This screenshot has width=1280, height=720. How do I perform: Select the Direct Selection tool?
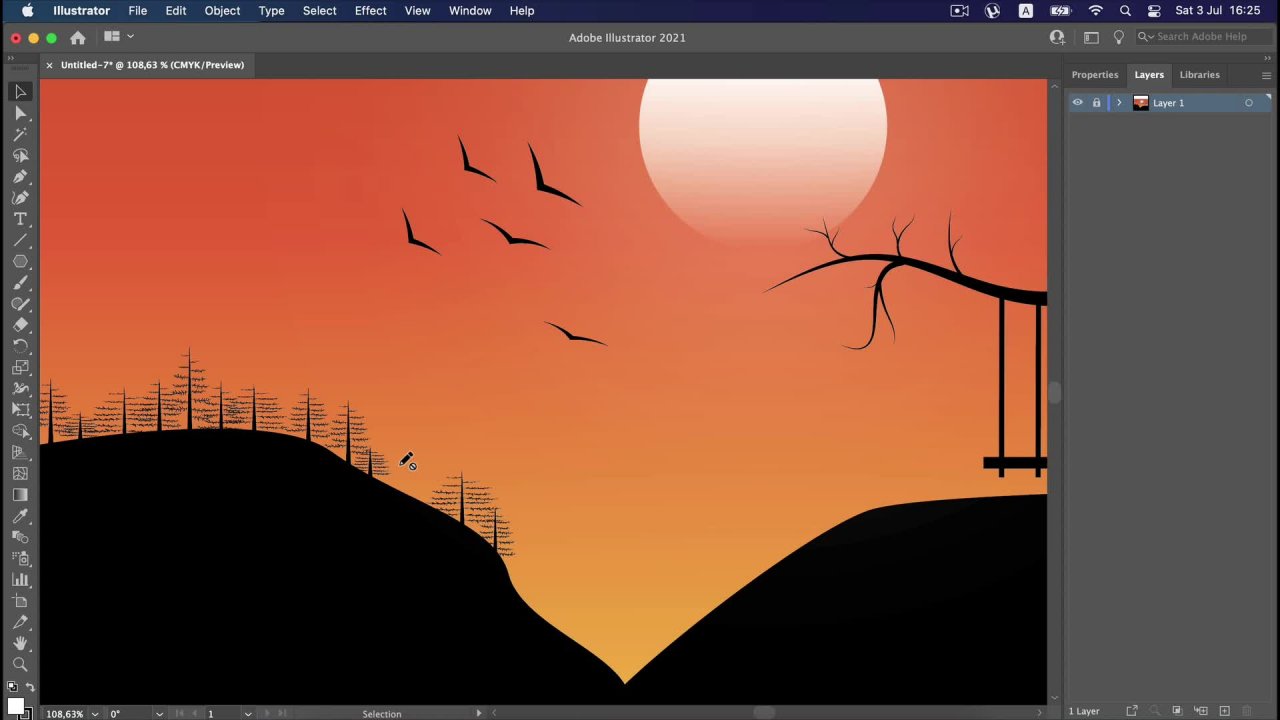(20, 113)
